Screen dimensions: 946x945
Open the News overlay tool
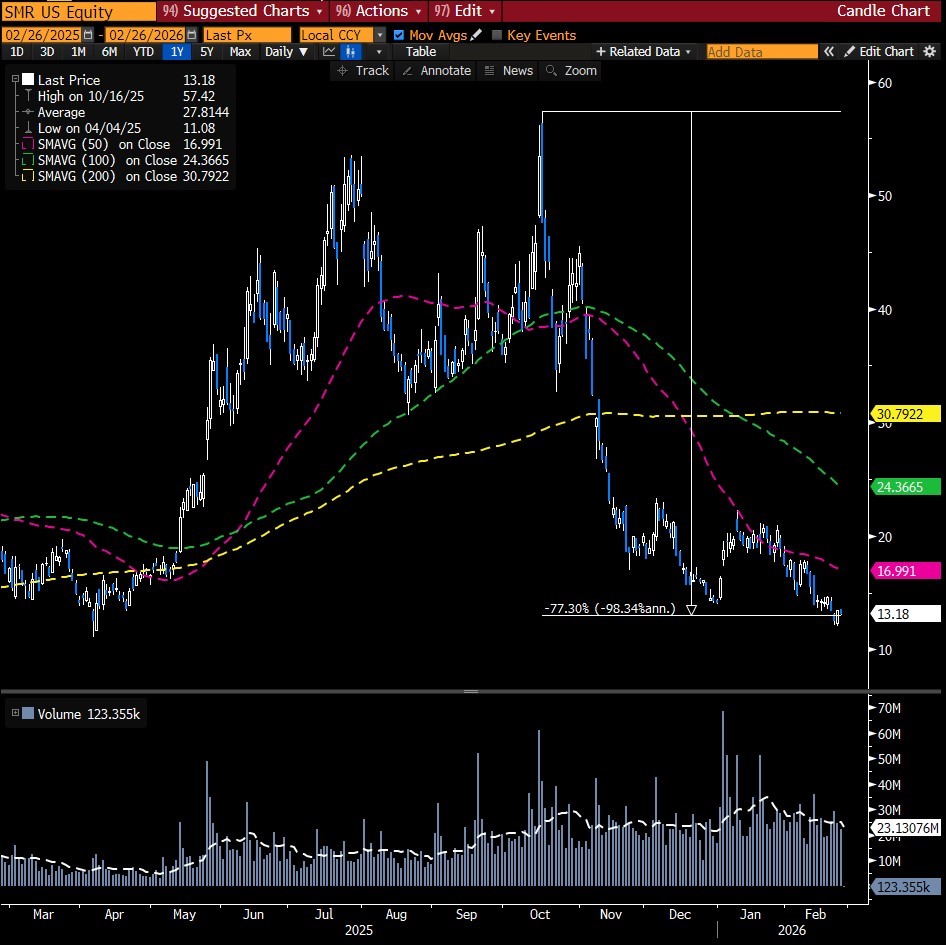[508, 70]
